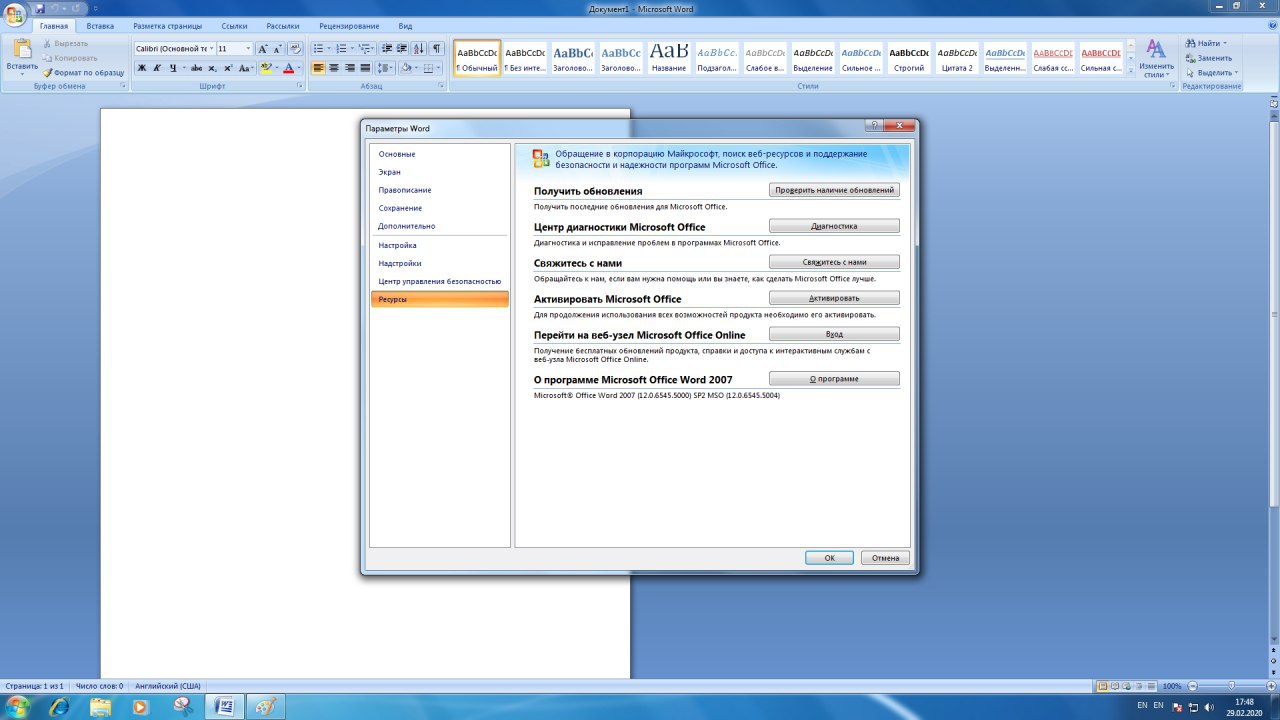
Task: Switch to the Вид ribbon tab
Action: click(x=405, y=26)
